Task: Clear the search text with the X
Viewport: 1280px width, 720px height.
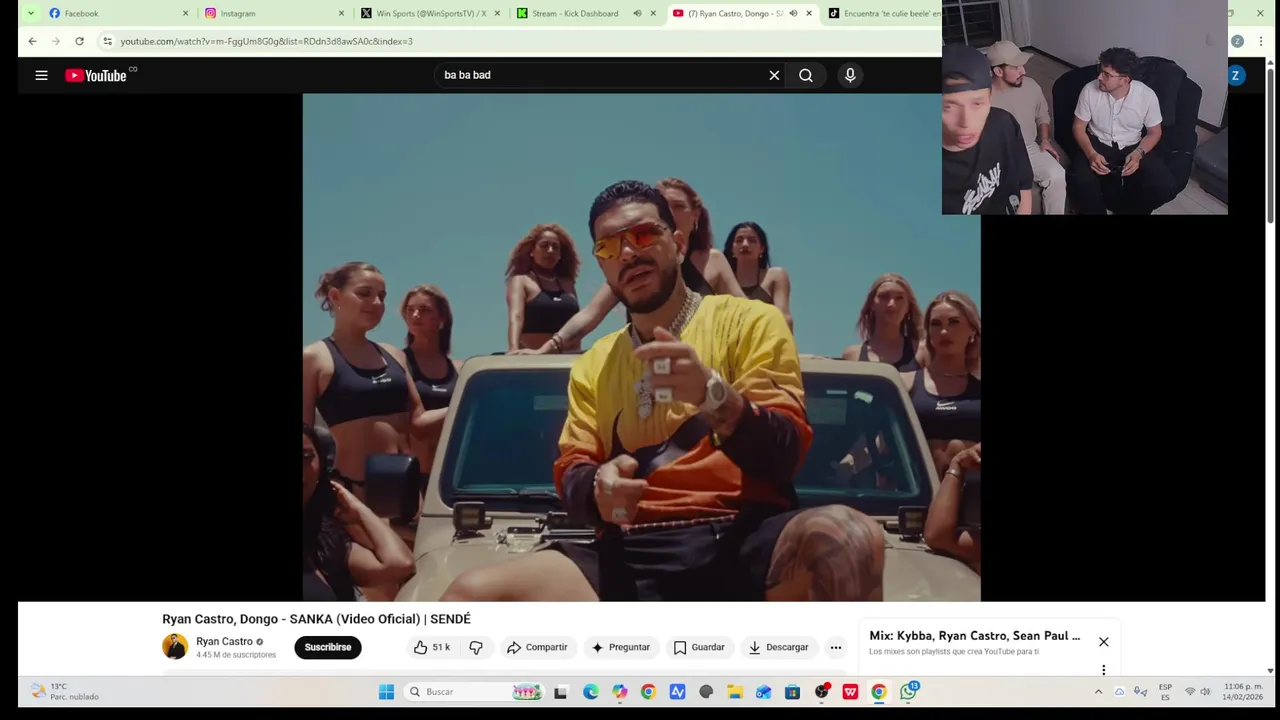Action: click(x=774, y=75)
